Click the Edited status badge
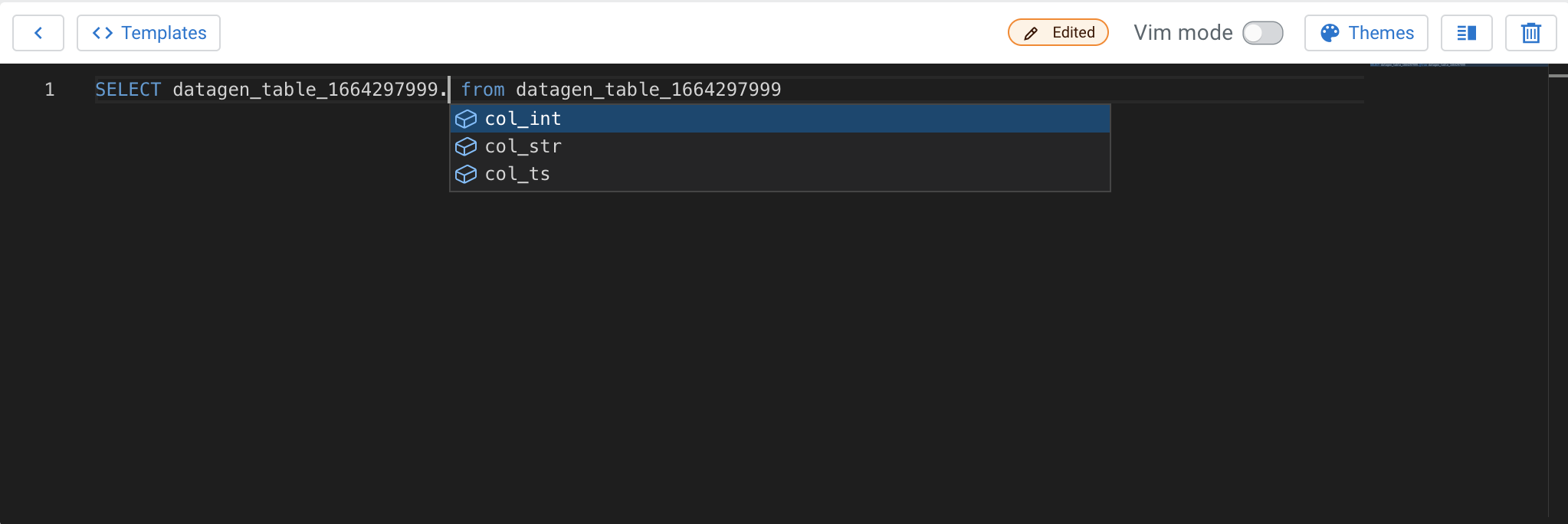 (1058, 32)
